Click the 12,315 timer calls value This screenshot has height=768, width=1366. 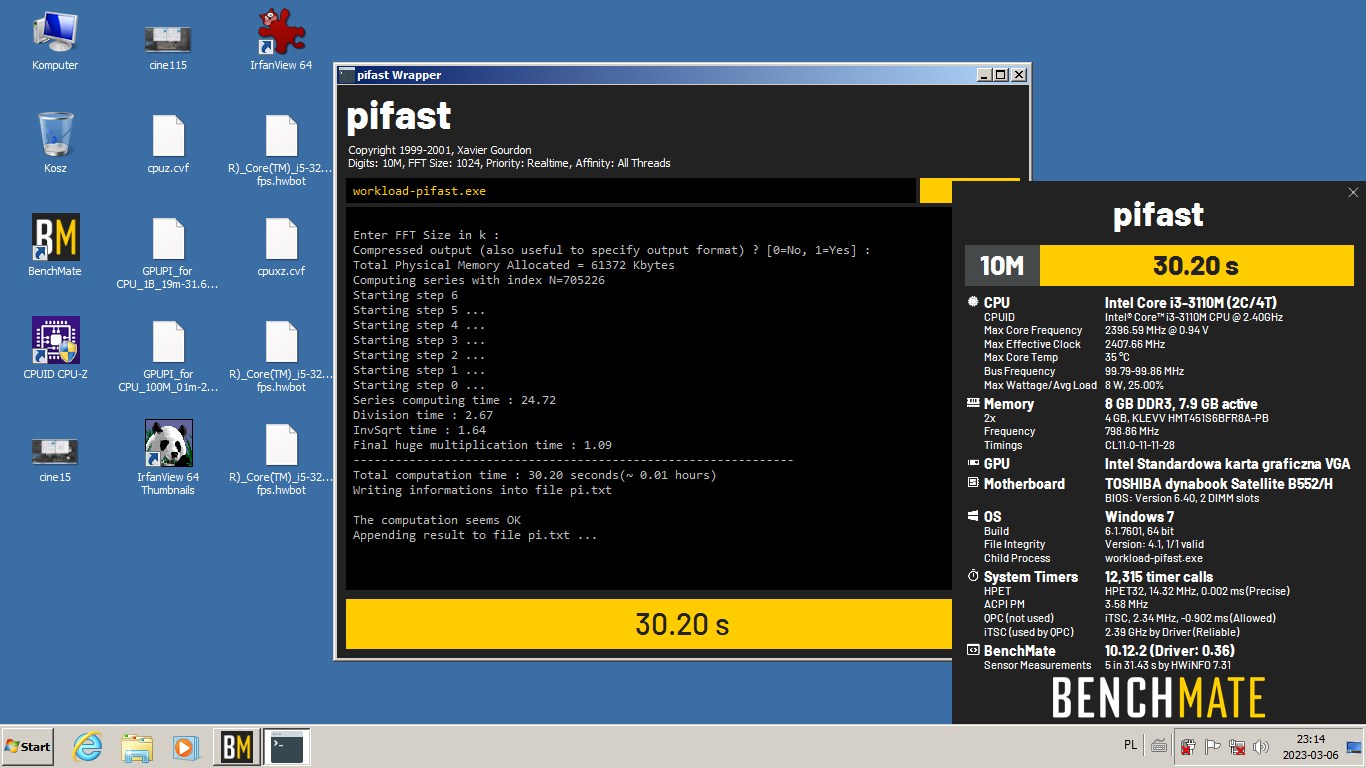(x=1159, y=577)
